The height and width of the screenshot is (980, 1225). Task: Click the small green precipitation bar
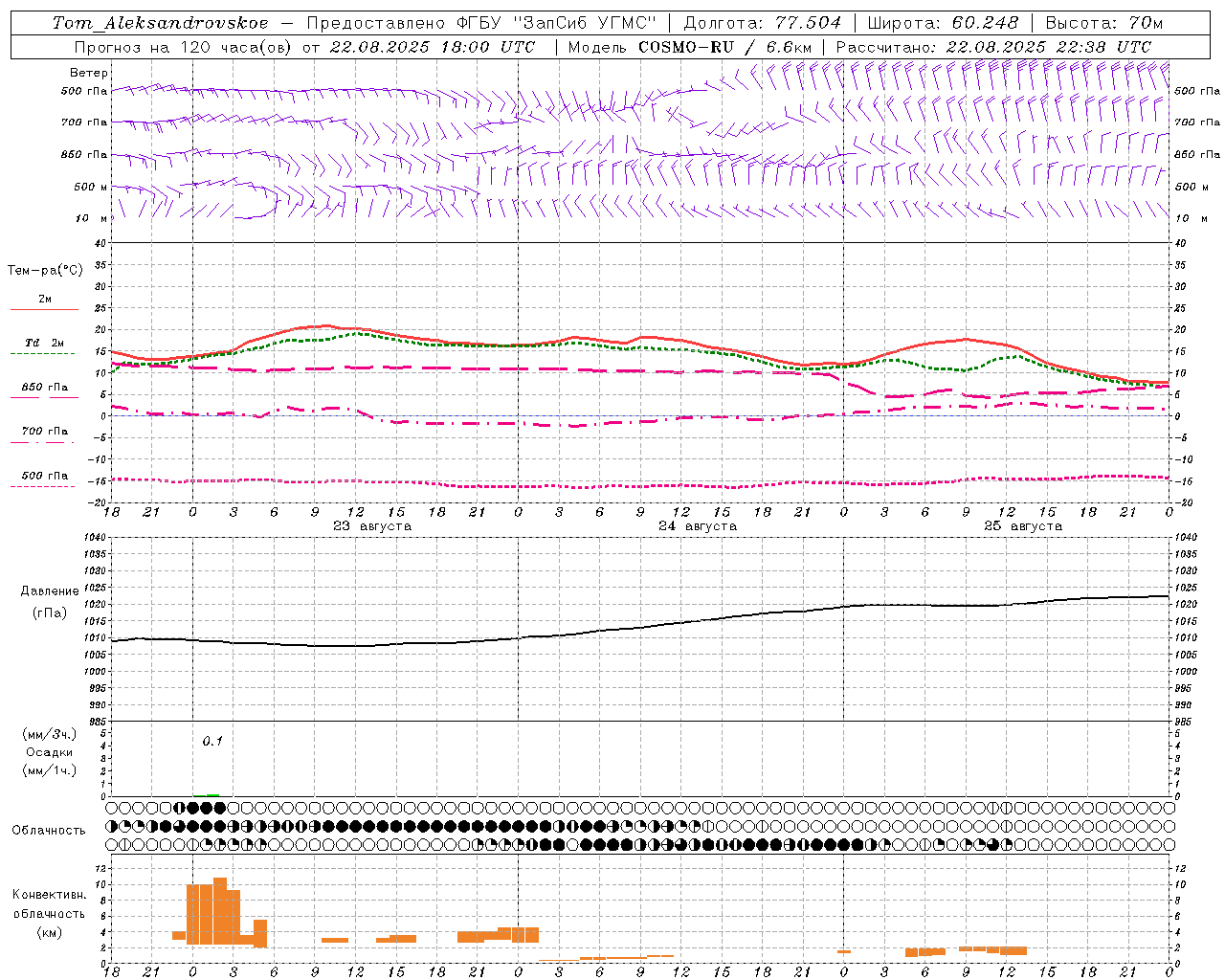tap(212, 794)
